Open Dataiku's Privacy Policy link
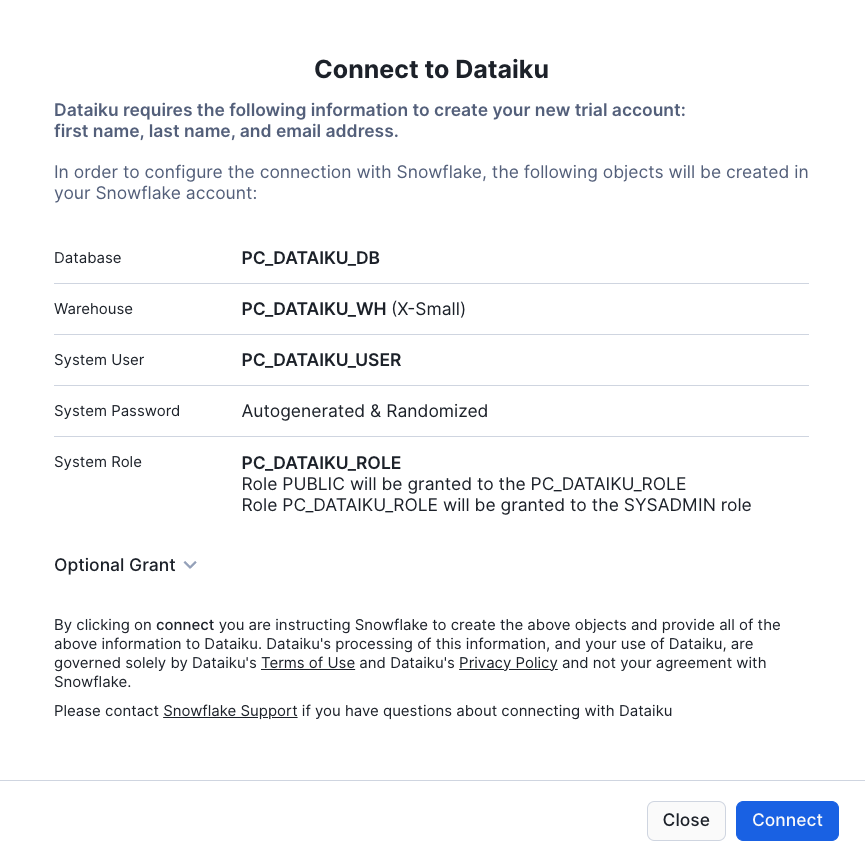The height and width of the screenshot is (858, 865). tap(508, 663)
